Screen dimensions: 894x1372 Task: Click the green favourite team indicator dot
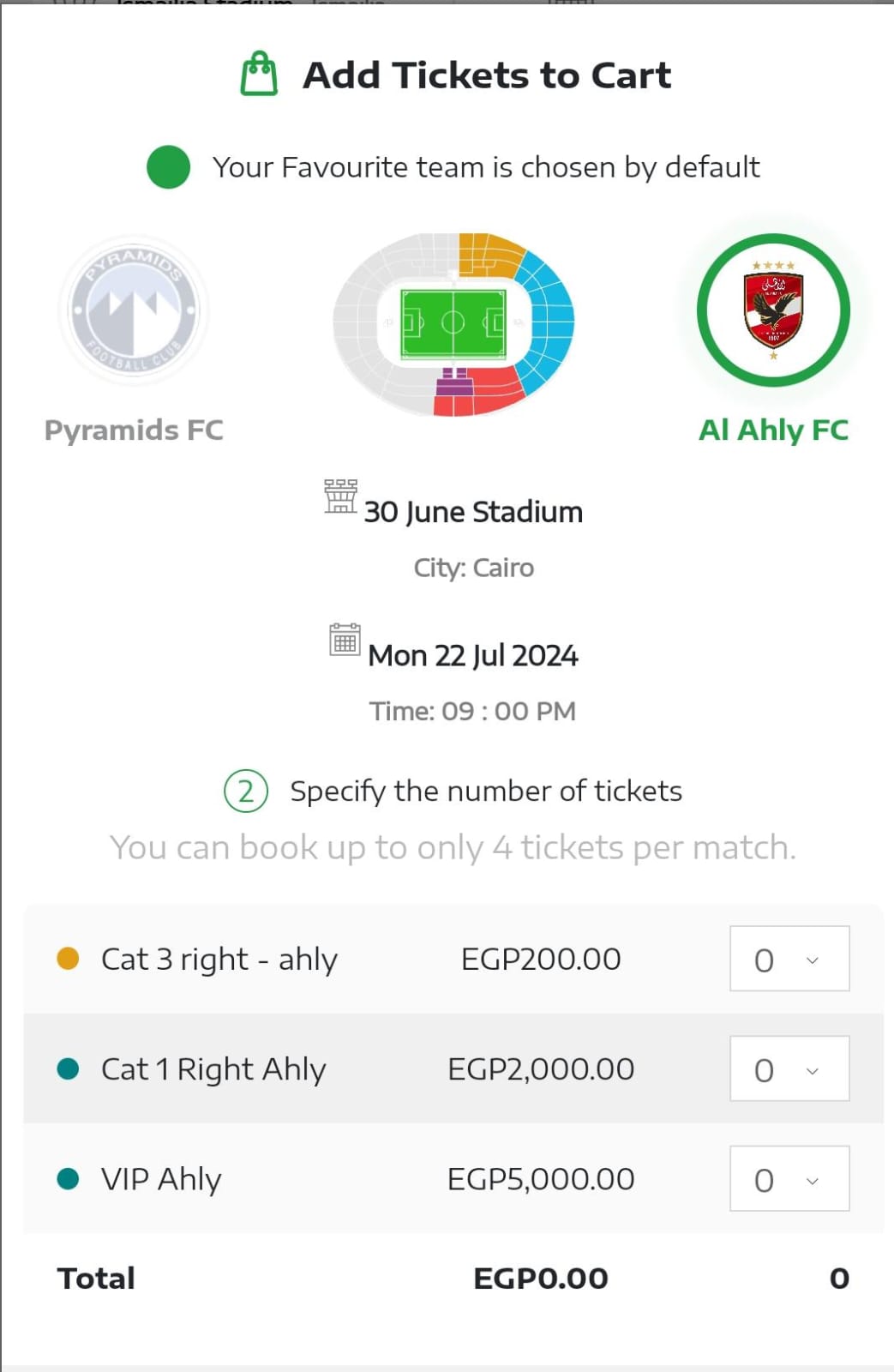168,166
